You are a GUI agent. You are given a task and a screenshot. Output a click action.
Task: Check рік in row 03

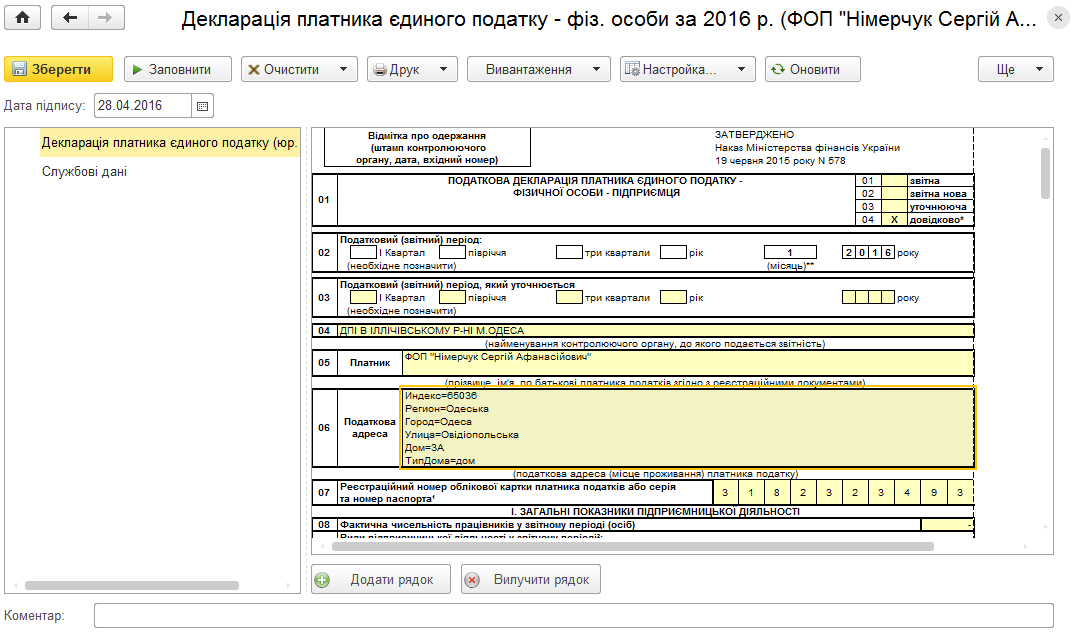click(673, 297)
